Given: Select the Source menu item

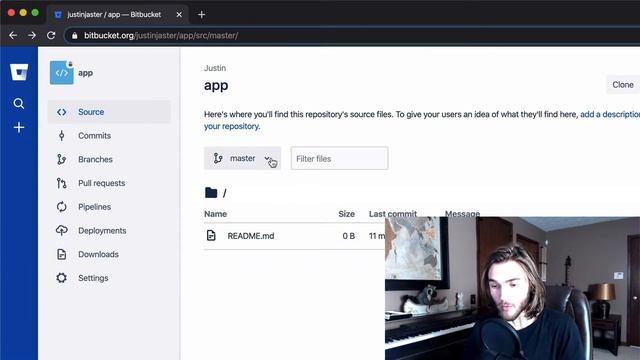Looking at the screenshot, I should click(109, 112).
